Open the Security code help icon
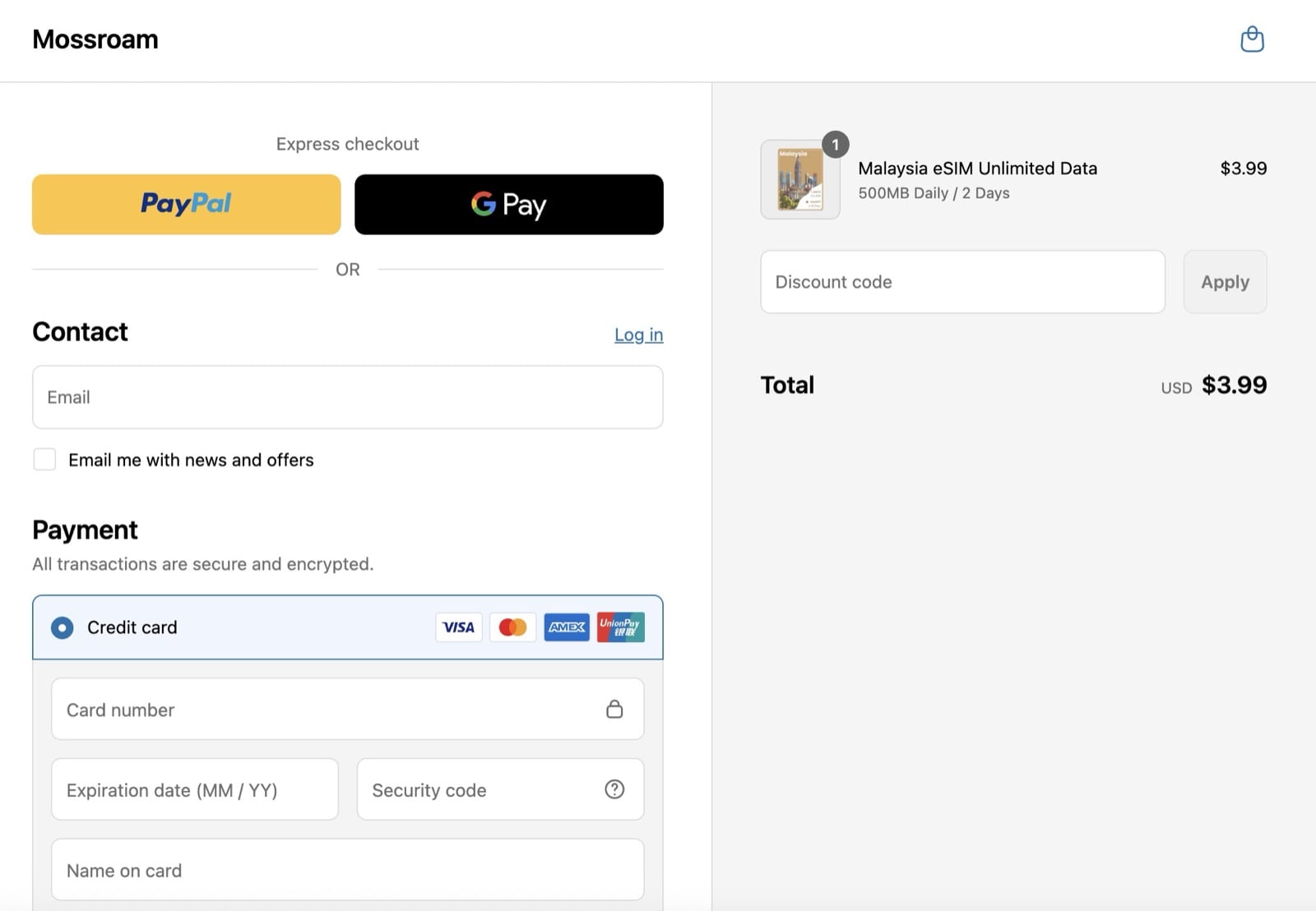 pos(614,789)
